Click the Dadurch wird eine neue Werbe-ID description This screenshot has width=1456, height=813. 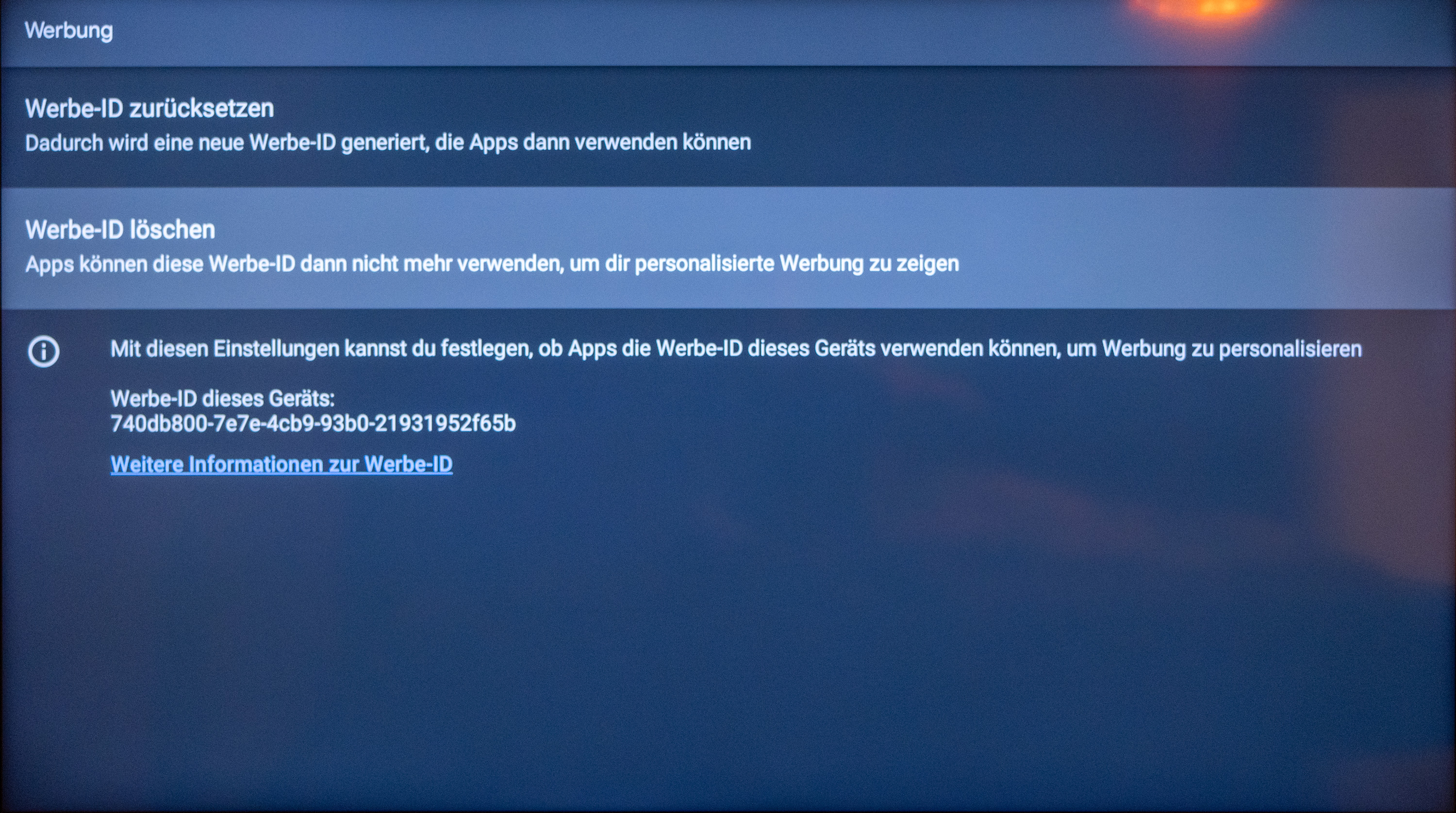pos(388,143)
